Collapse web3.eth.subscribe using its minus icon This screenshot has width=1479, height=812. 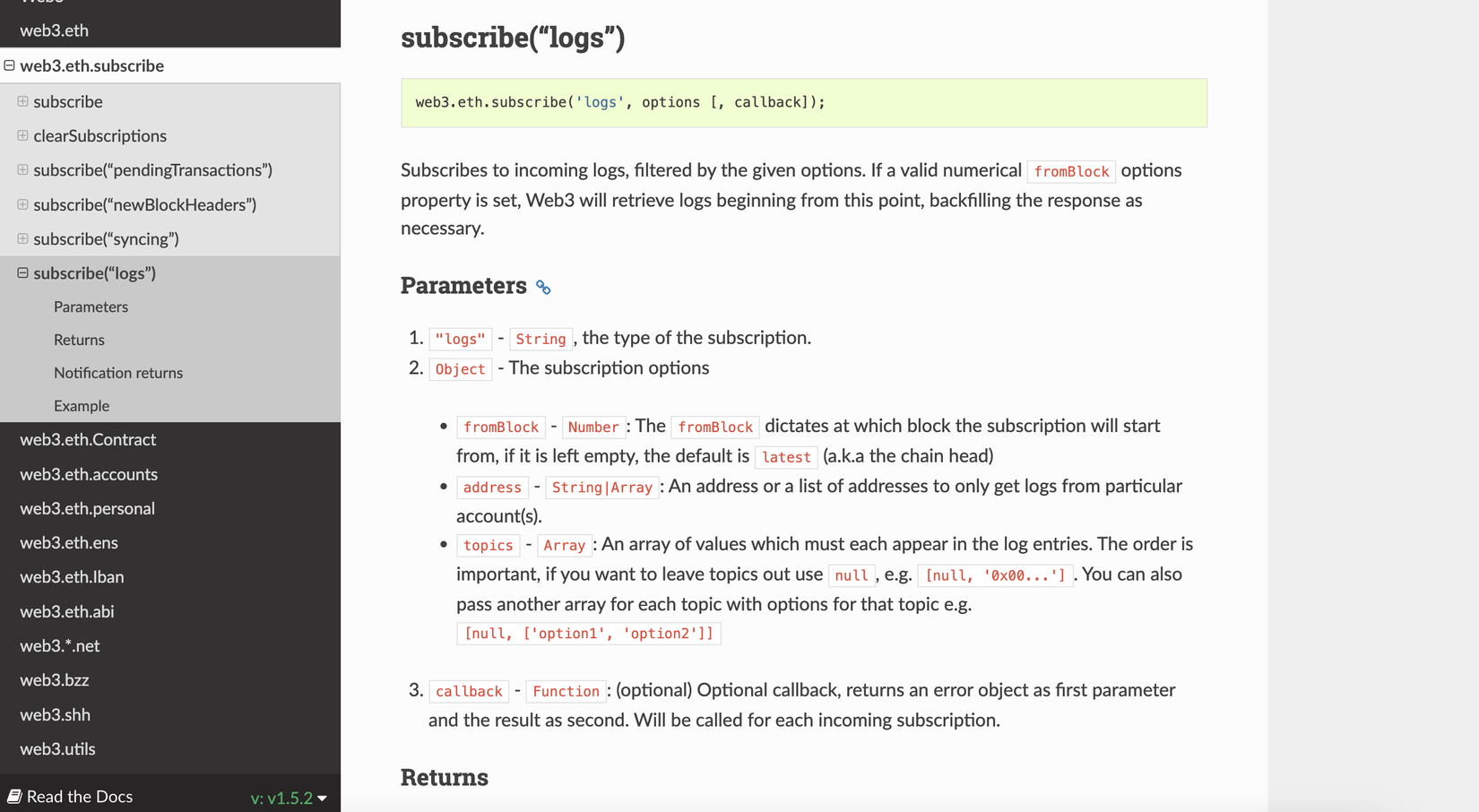(x=9, y=65)
